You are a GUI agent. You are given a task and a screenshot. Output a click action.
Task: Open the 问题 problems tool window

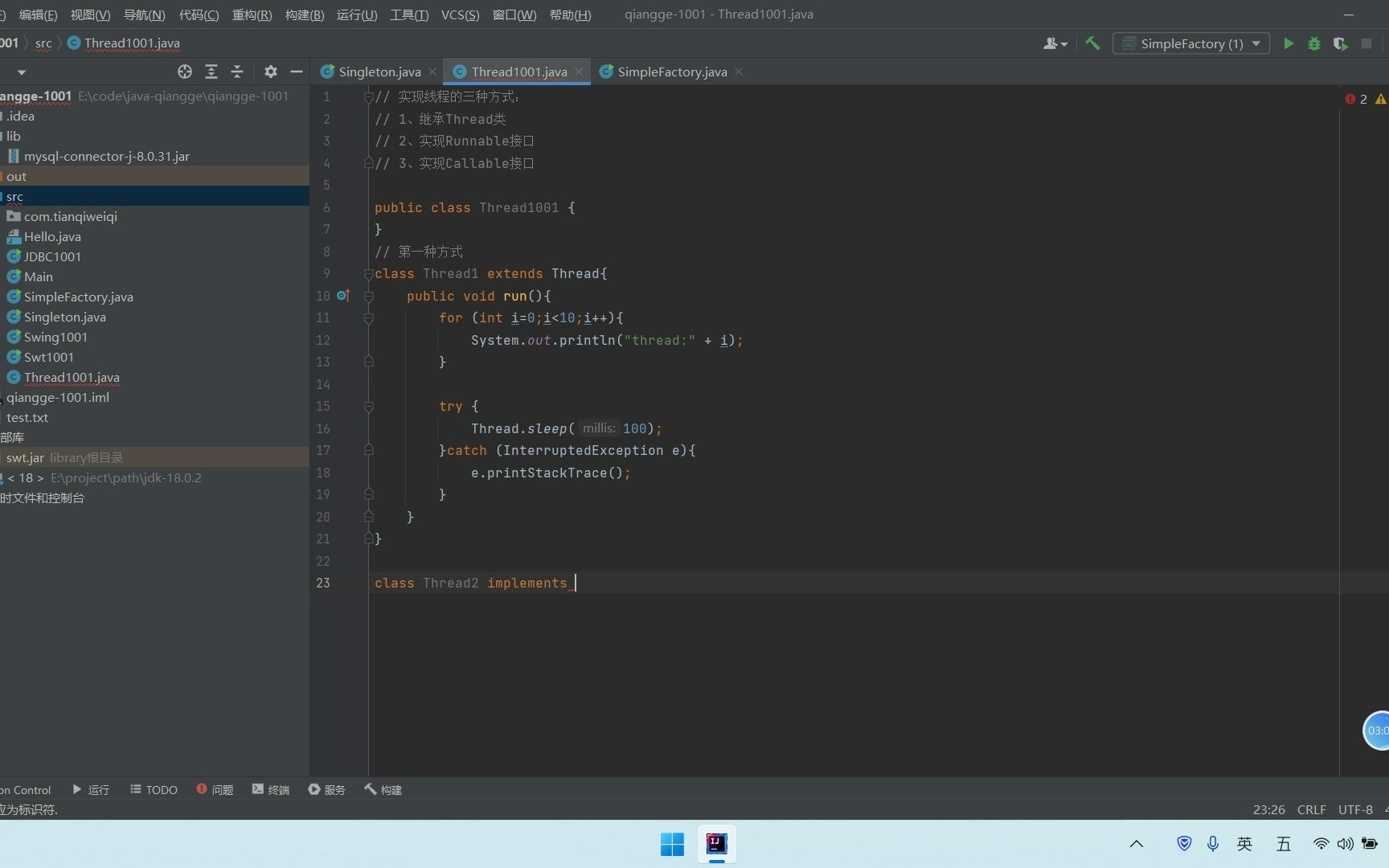point(215,790)
